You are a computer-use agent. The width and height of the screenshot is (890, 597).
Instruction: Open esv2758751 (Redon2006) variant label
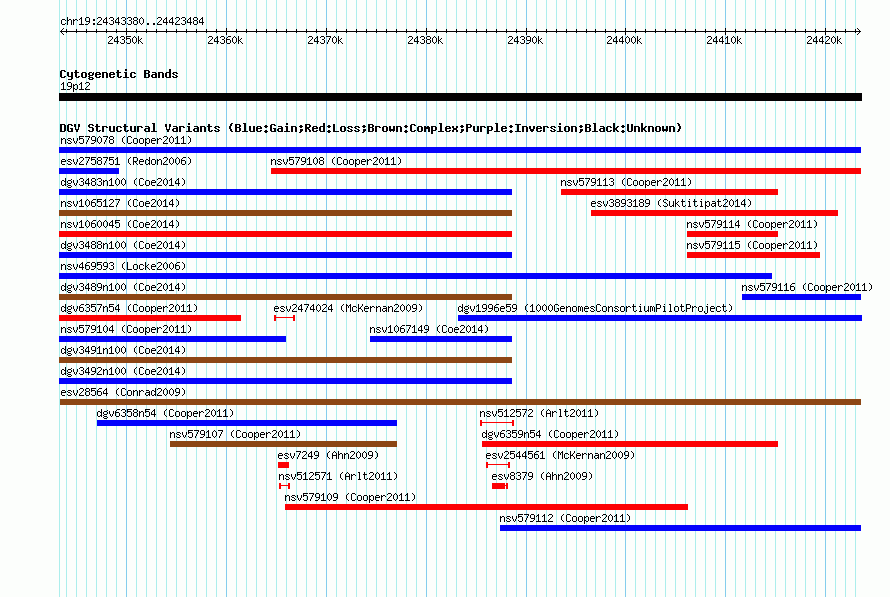coord(126,161)
